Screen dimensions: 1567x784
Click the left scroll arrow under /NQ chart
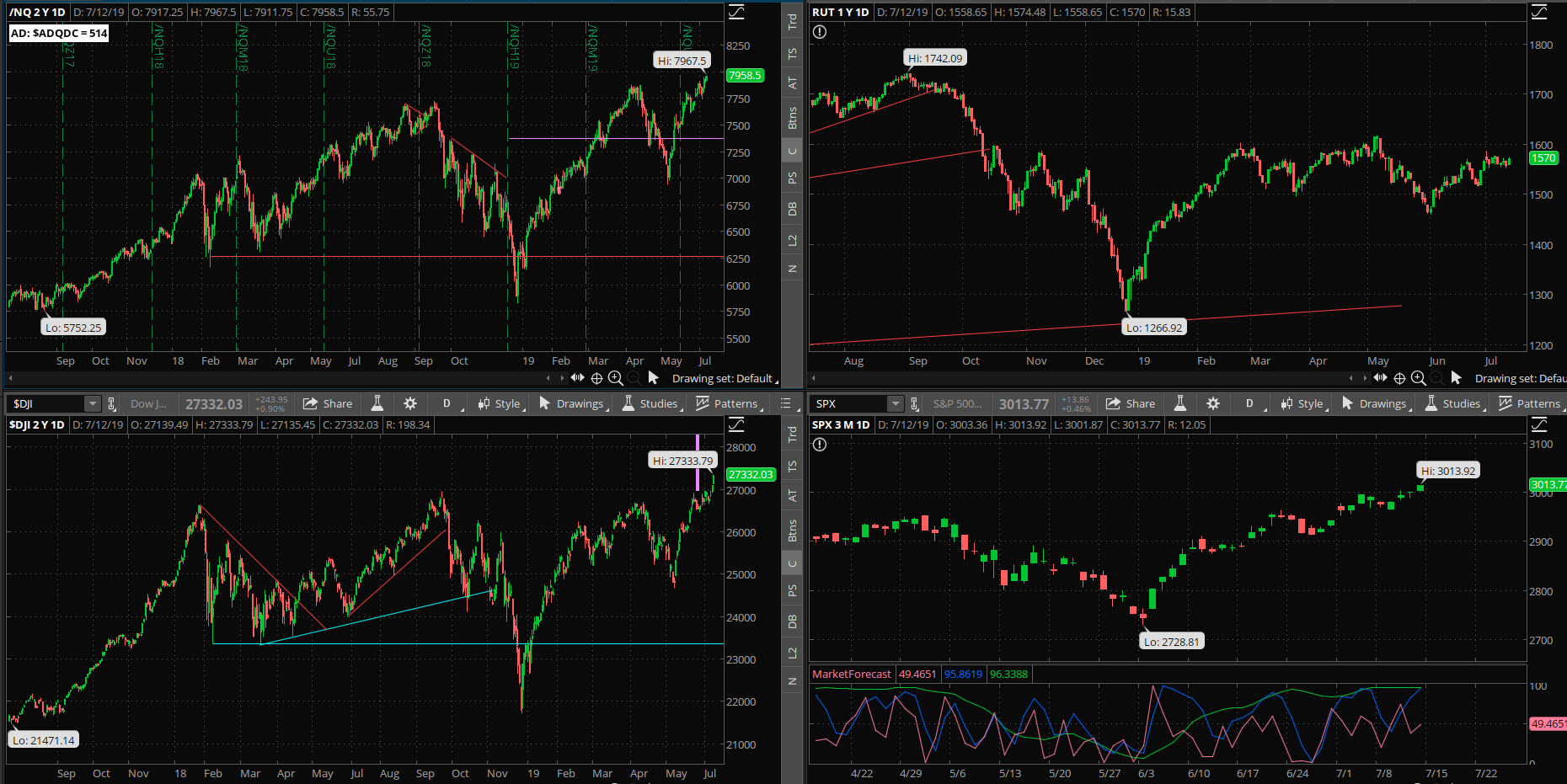click(11, 378)
